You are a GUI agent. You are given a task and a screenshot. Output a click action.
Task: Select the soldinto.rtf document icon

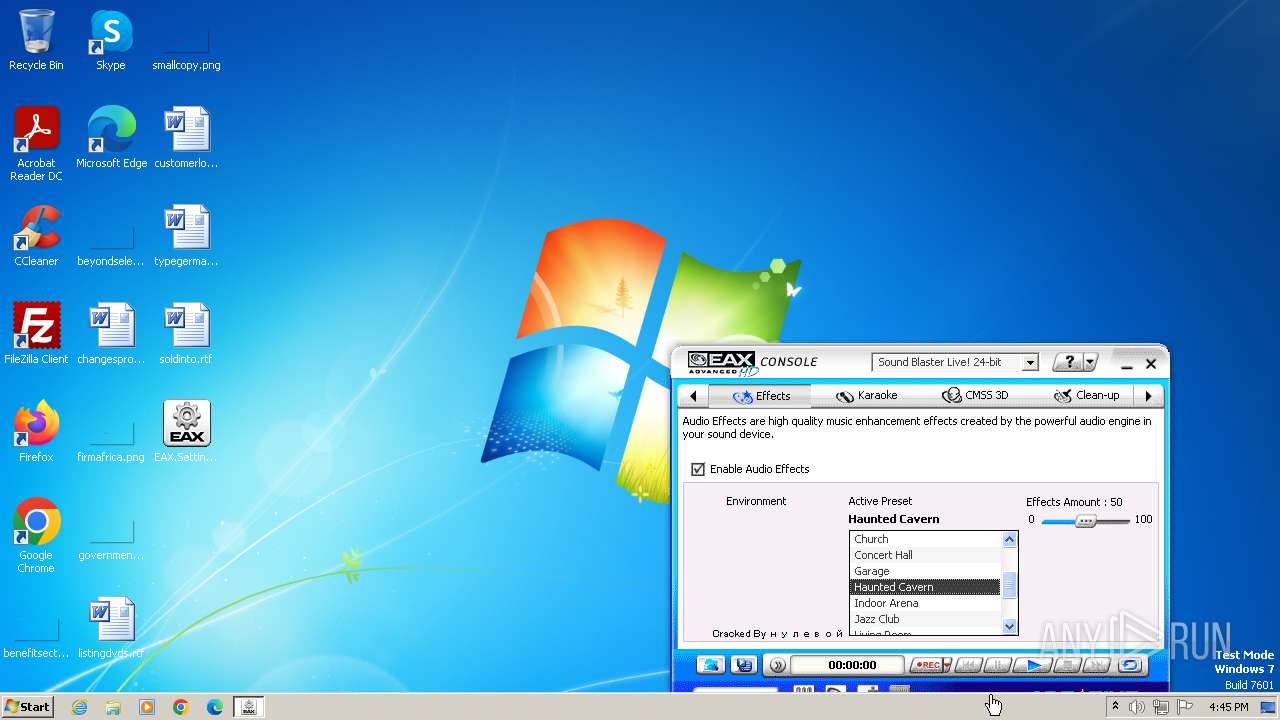tap(186, 334)
